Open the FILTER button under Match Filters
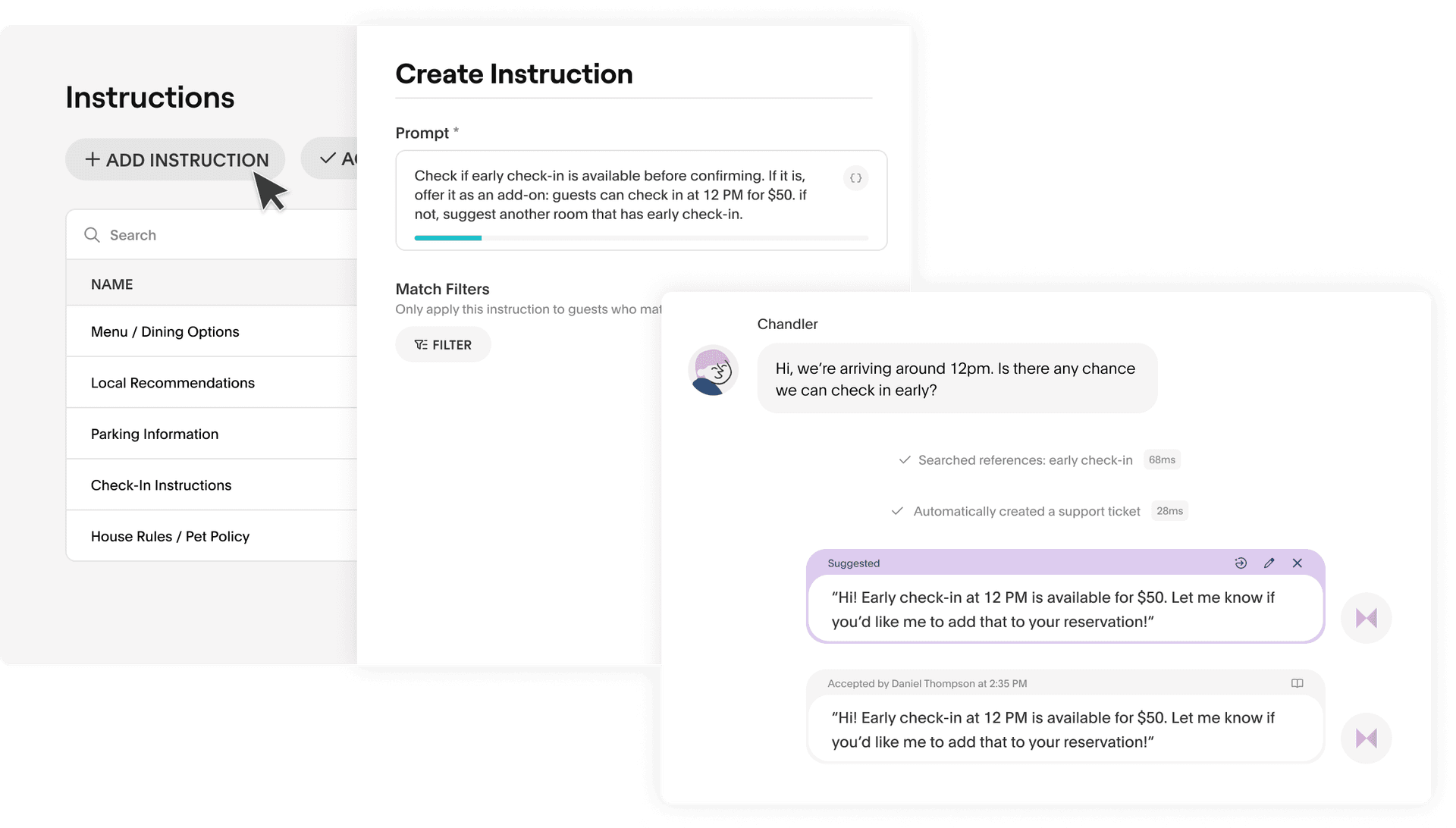This screenshot has width=1456, height=828. click(x=443, y=345)
